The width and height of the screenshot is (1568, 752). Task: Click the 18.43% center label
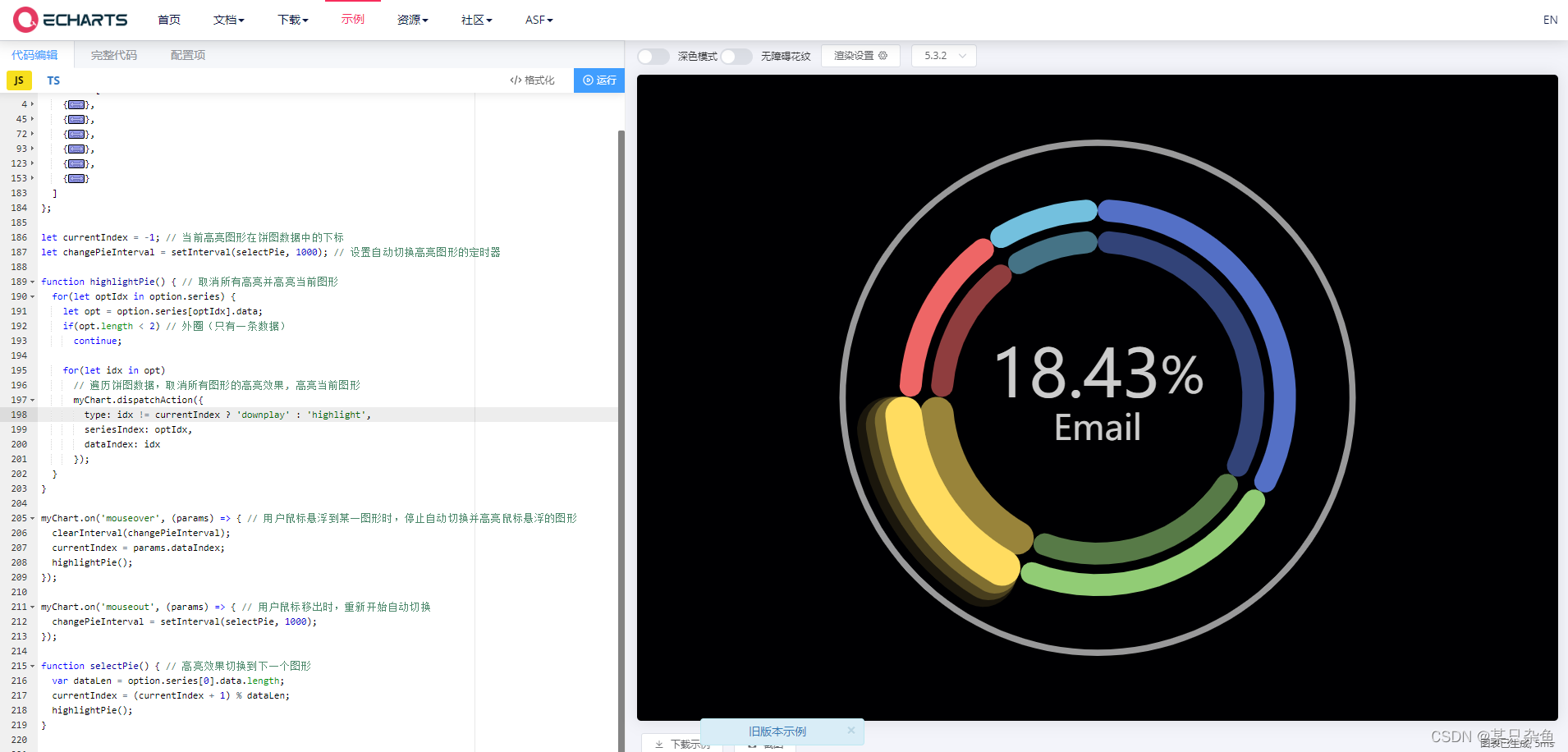(x=1098, y=373)
